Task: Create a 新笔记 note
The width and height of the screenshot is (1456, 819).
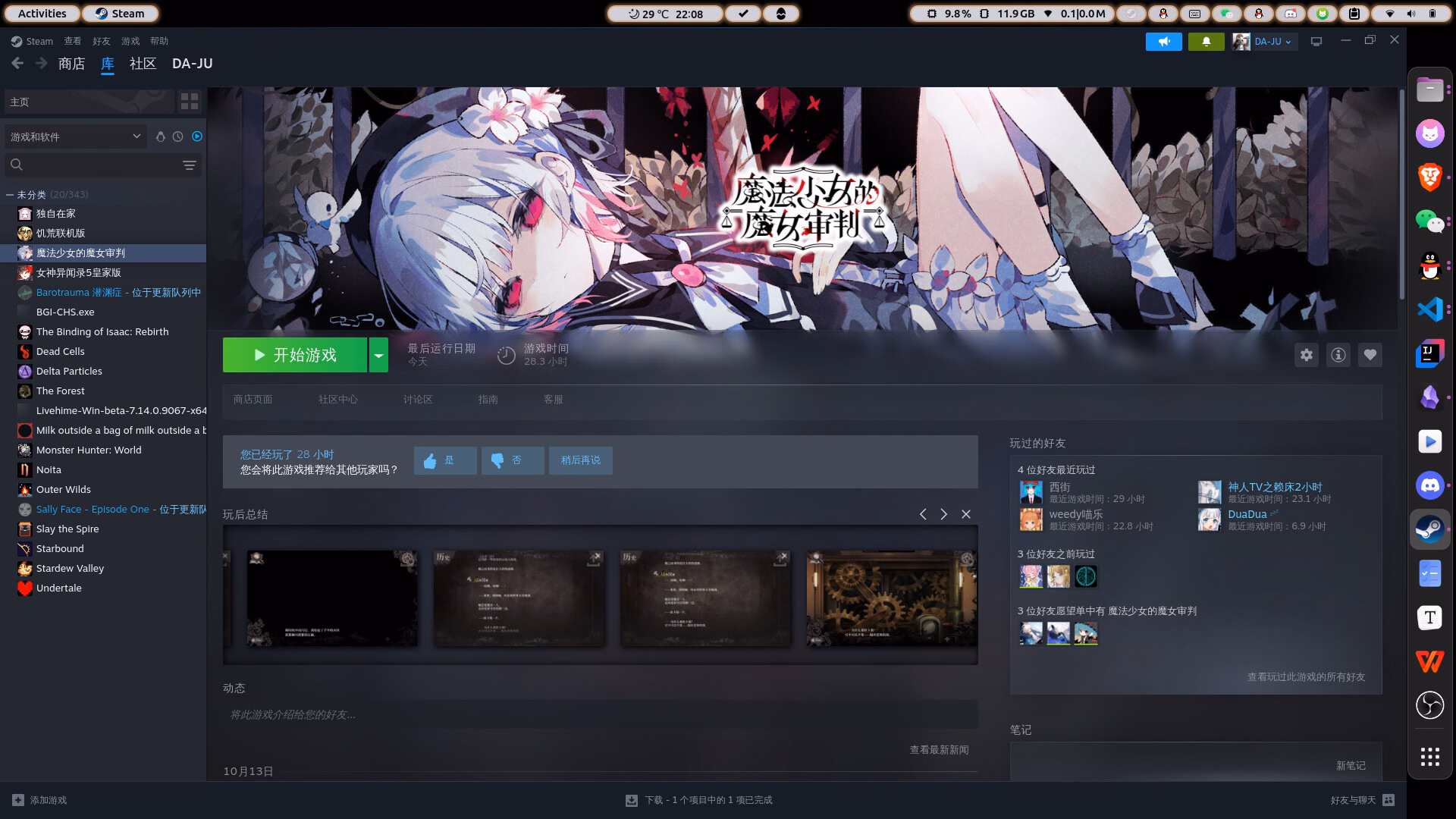Action: tap(1351, 766)
